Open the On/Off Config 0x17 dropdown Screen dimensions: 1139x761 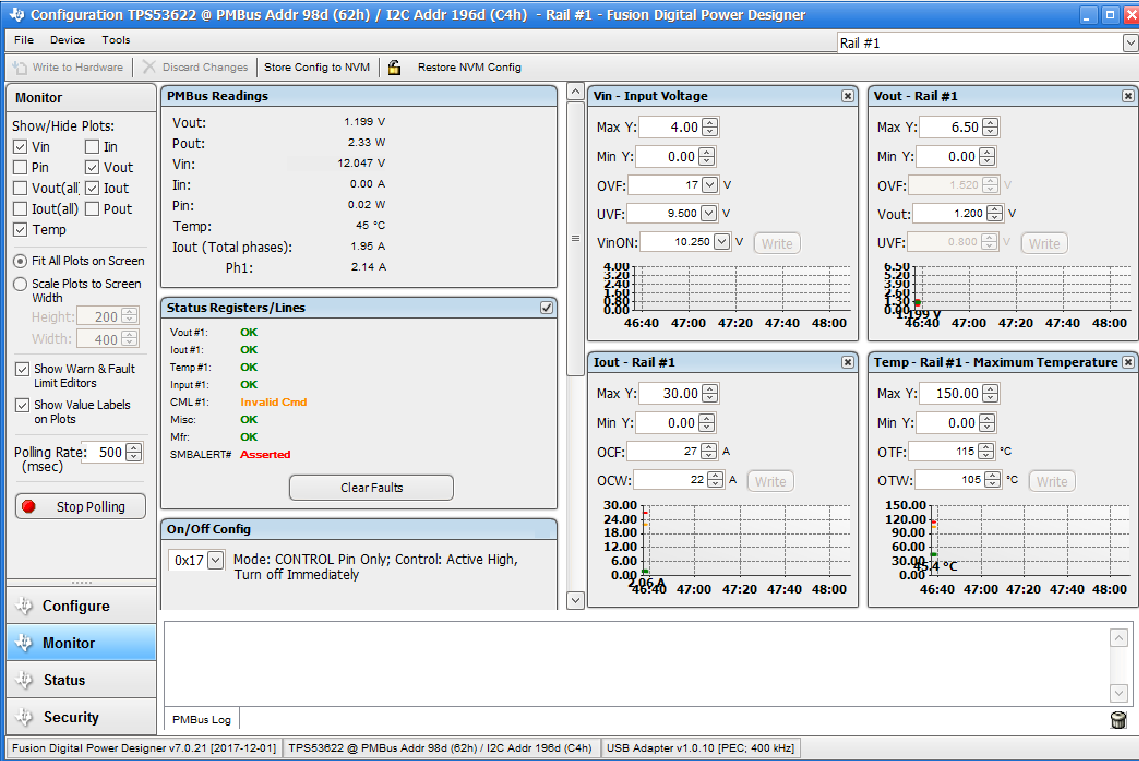coord(215,561)
